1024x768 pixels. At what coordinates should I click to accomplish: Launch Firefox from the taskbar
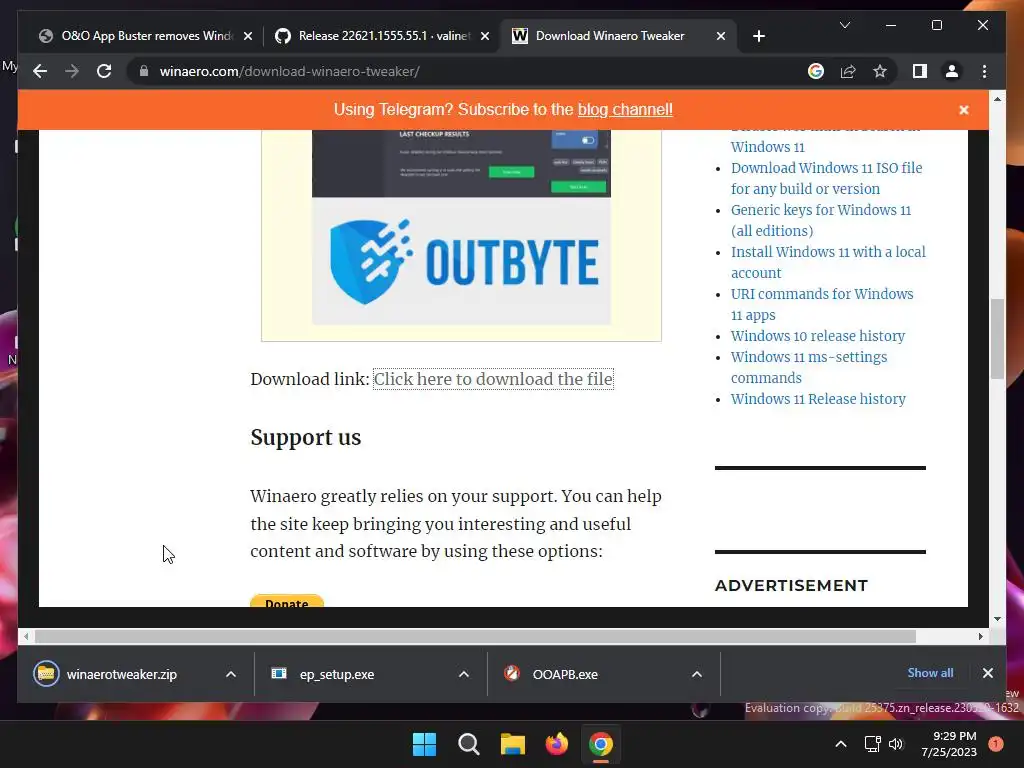tap(556, 744)
